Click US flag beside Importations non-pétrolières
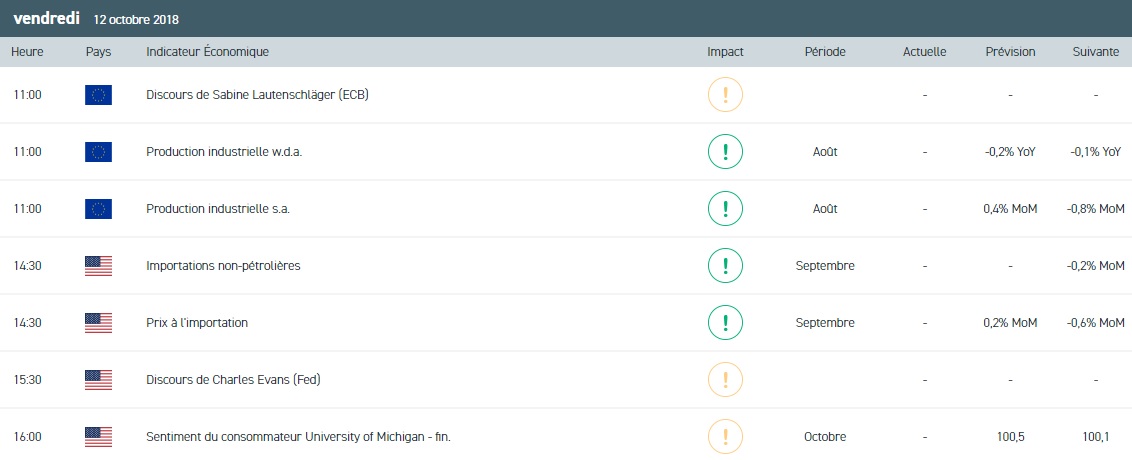This screenshot has height=460, width=1132. (x=98, y=266)
